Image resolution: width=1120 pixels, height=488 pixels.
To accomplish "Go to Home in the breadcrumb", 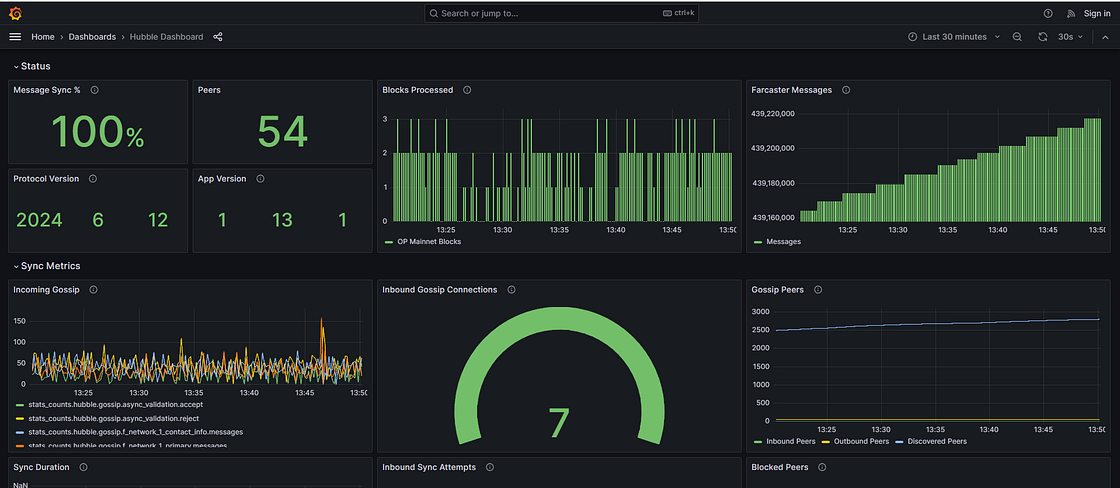I will 43,37.
